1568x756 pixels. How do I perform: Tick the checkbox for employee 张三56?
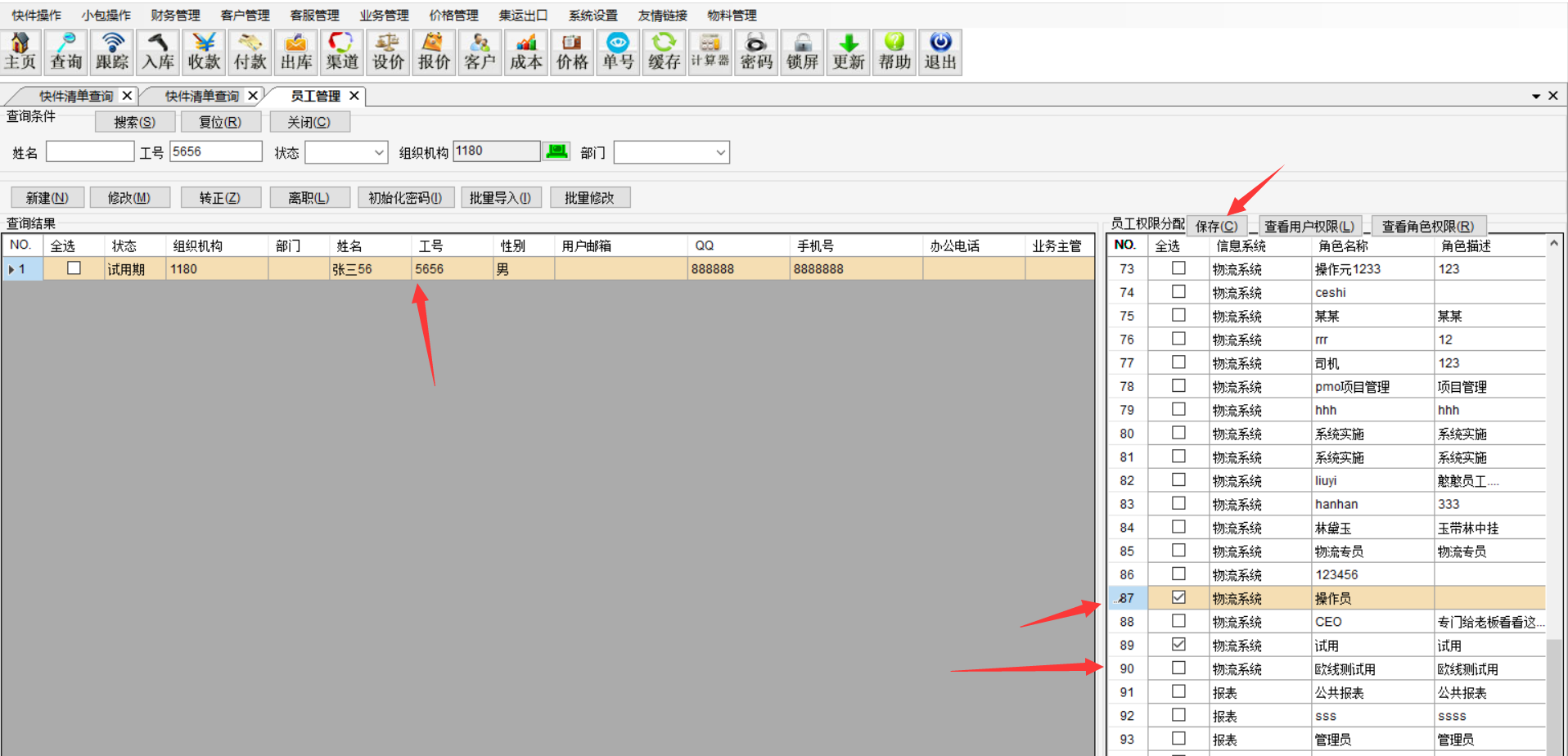point(74,268)
